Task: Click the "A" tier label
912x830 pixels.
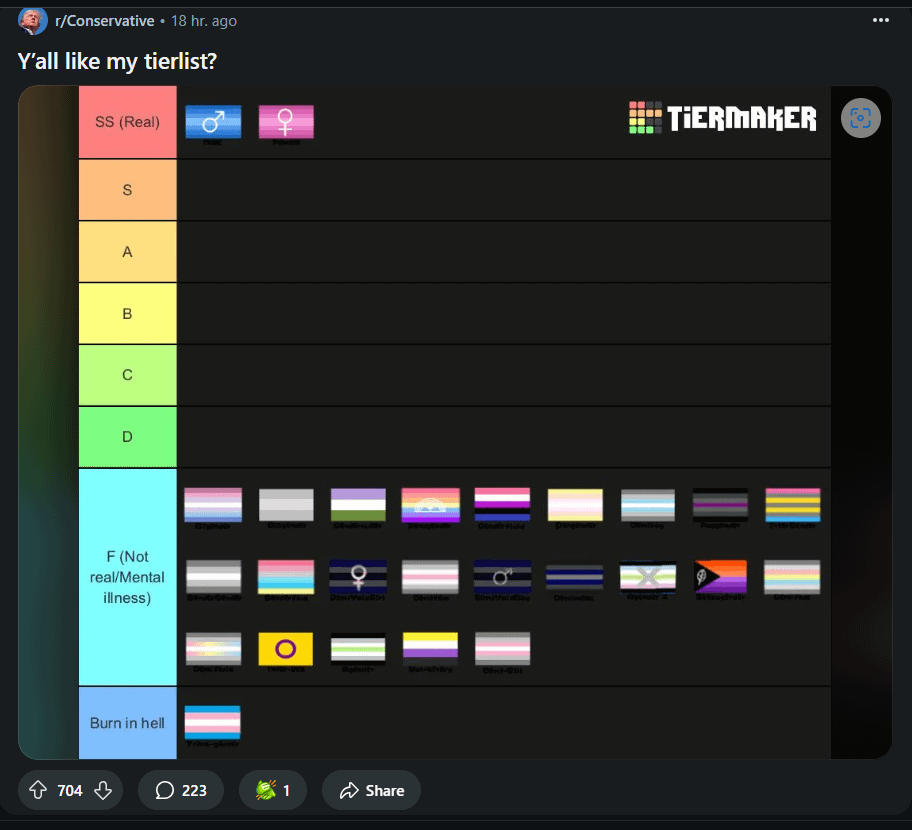Action: 127,252
